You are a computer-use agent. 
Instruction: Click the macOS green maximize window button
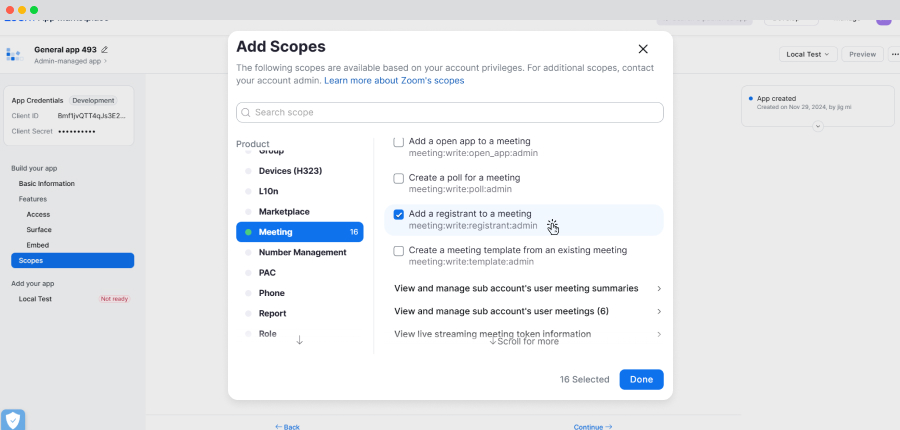(x=34, y=10)
